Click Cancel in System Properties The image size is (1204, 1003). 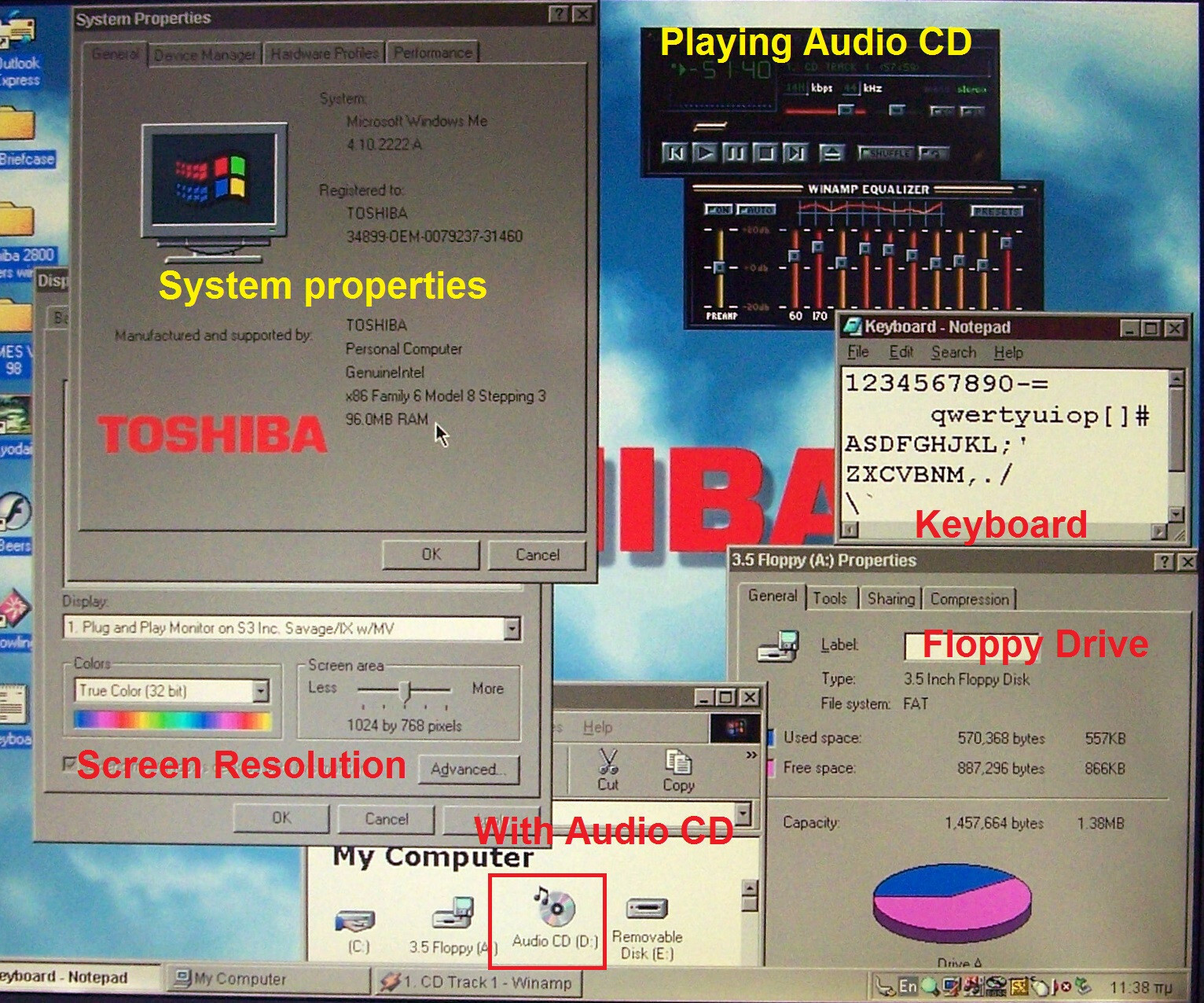tap(538, 554)
